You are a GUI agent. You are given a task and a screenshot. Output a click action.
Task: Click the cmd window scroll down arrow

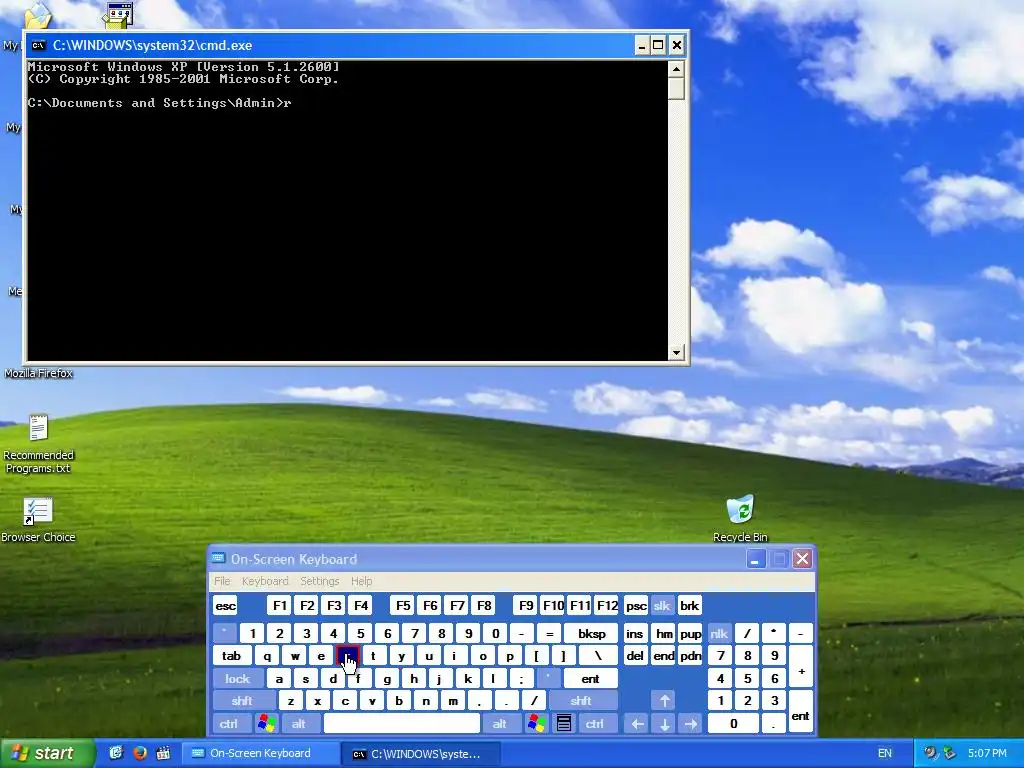click(x=676, y=353)
